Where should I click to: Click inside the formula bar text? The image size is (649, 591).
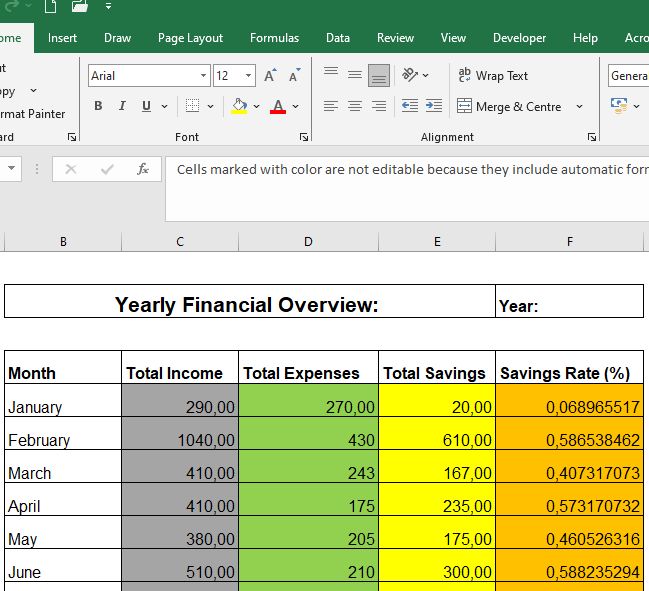tap(407, 189)
